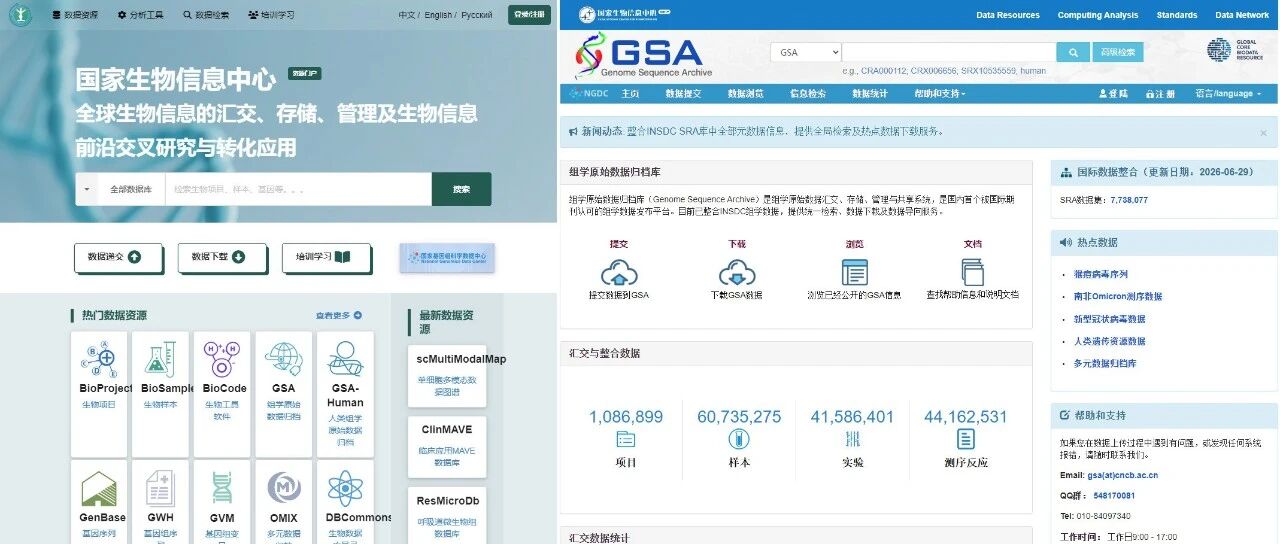
Task: Open the DBCommons atom icon
Action: tap(344, 488)
